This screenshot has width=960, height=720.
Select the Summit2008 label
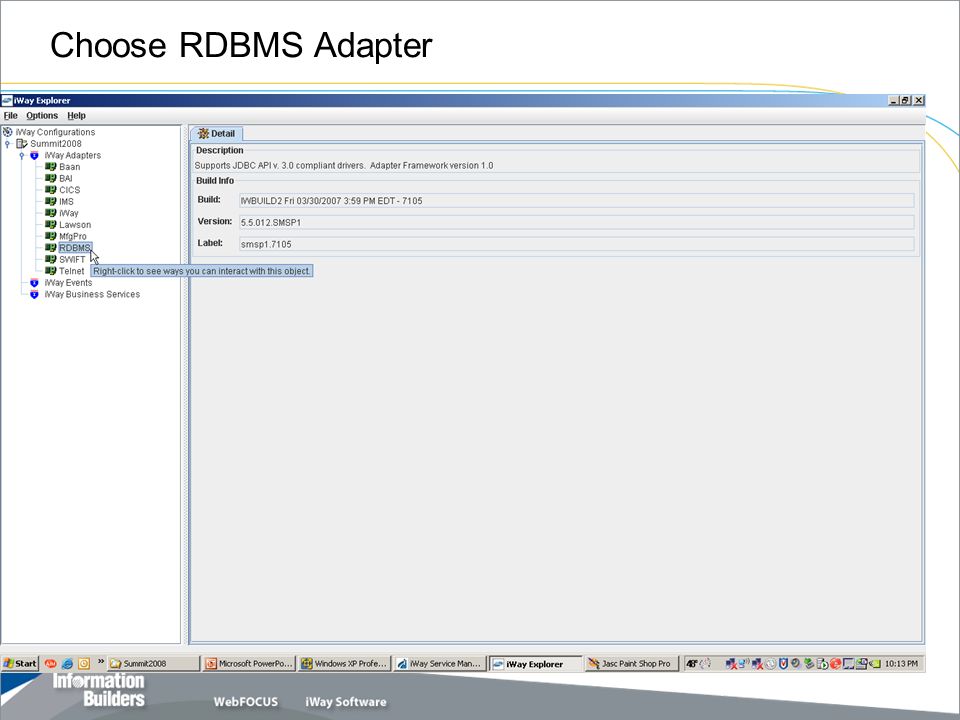click(56, 144)
